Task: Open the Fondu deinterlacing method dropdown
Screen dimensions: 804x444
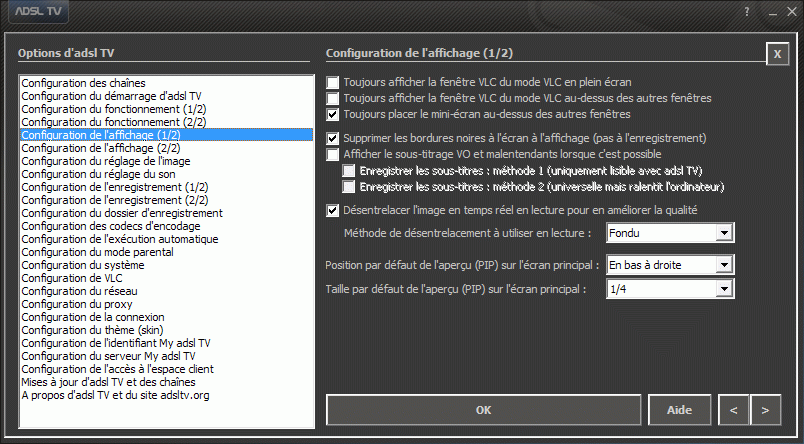Action: pos(670,233)
